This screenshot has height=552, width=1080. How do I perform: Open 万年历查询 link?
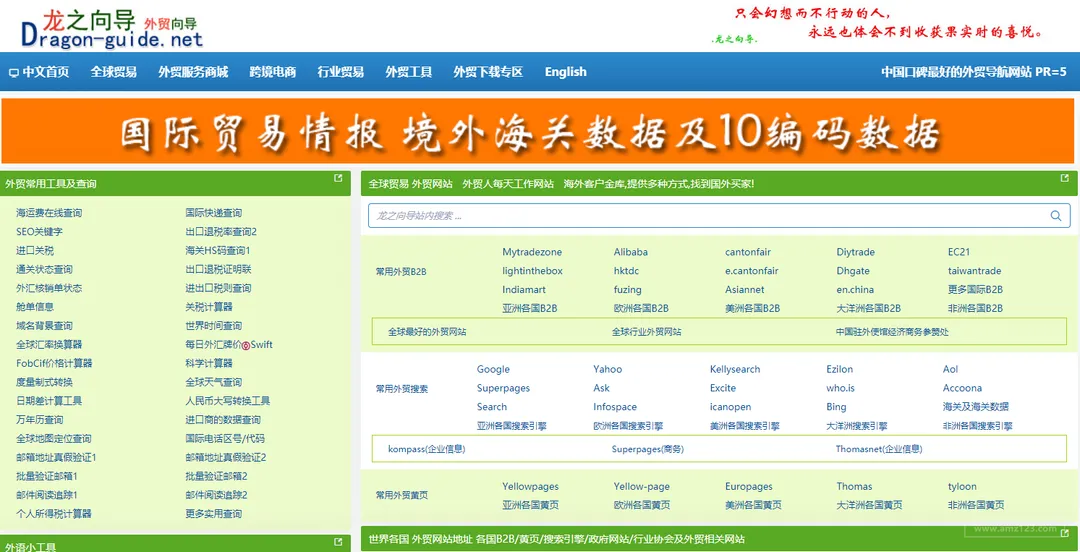pyautogui.click(x=39, y=420)
